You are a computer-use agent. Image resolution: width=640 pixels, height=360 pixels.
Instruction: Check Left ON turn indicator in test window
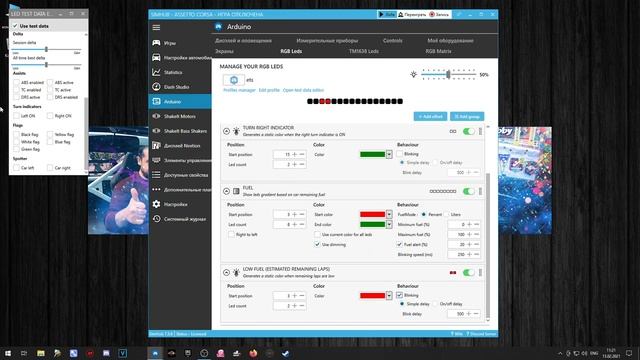click(x=16, y=116)
